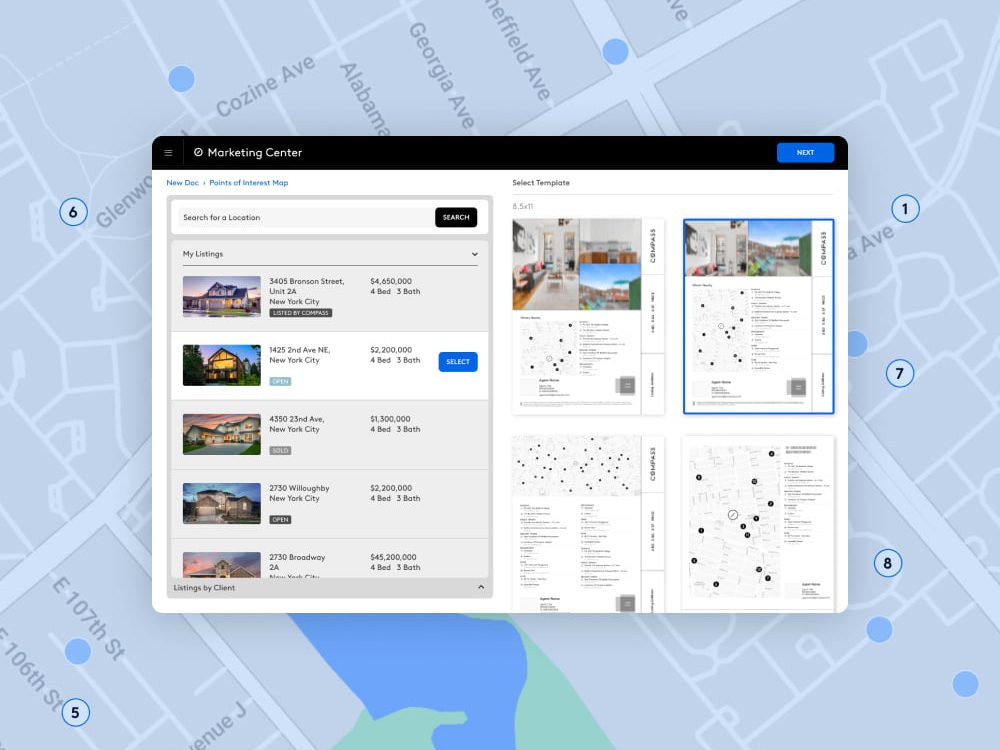The height and width of the screenshot is (750, 1000).
Task: Click SELECT for 1425 2nd Ave NE
Action: [457, 362]
